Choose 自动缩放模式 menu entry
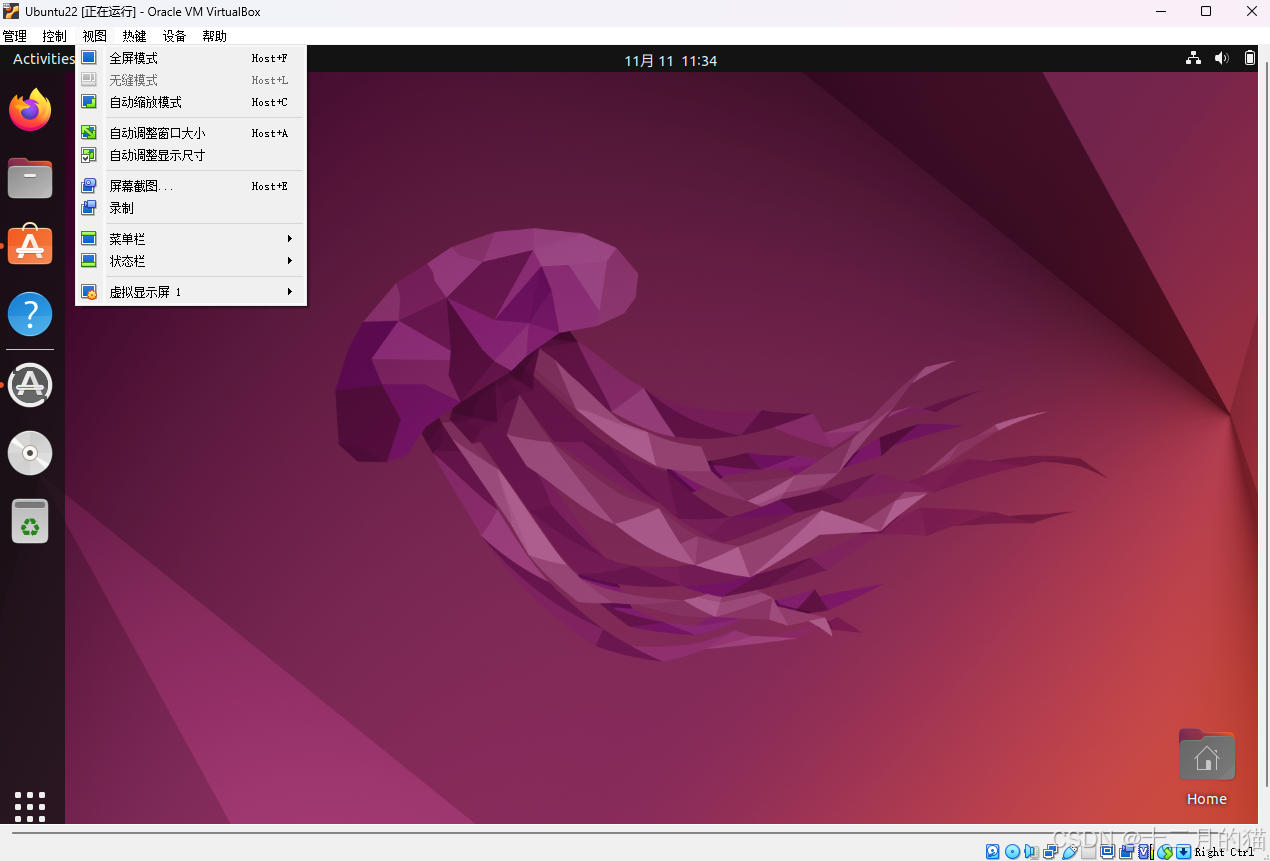The width and height of the screenshot is (1270, 861). point(190,102)
